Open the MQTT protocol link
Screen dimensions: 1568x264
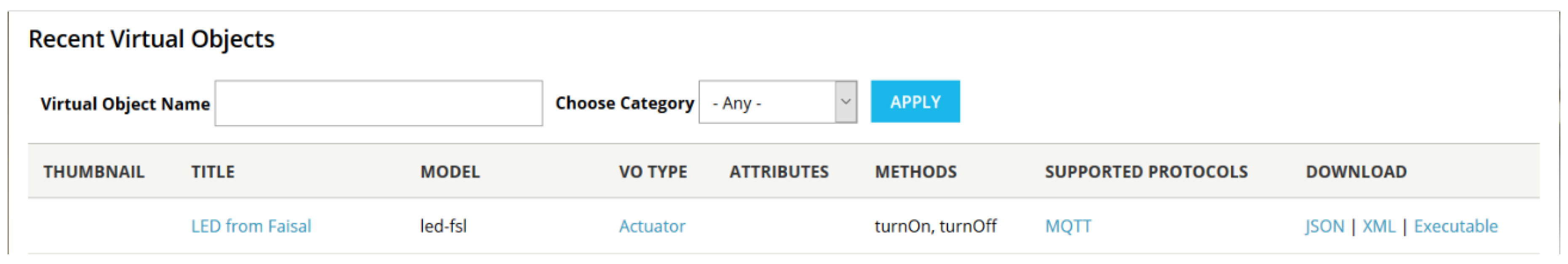pyautogui.click(x=1068, y=226)
